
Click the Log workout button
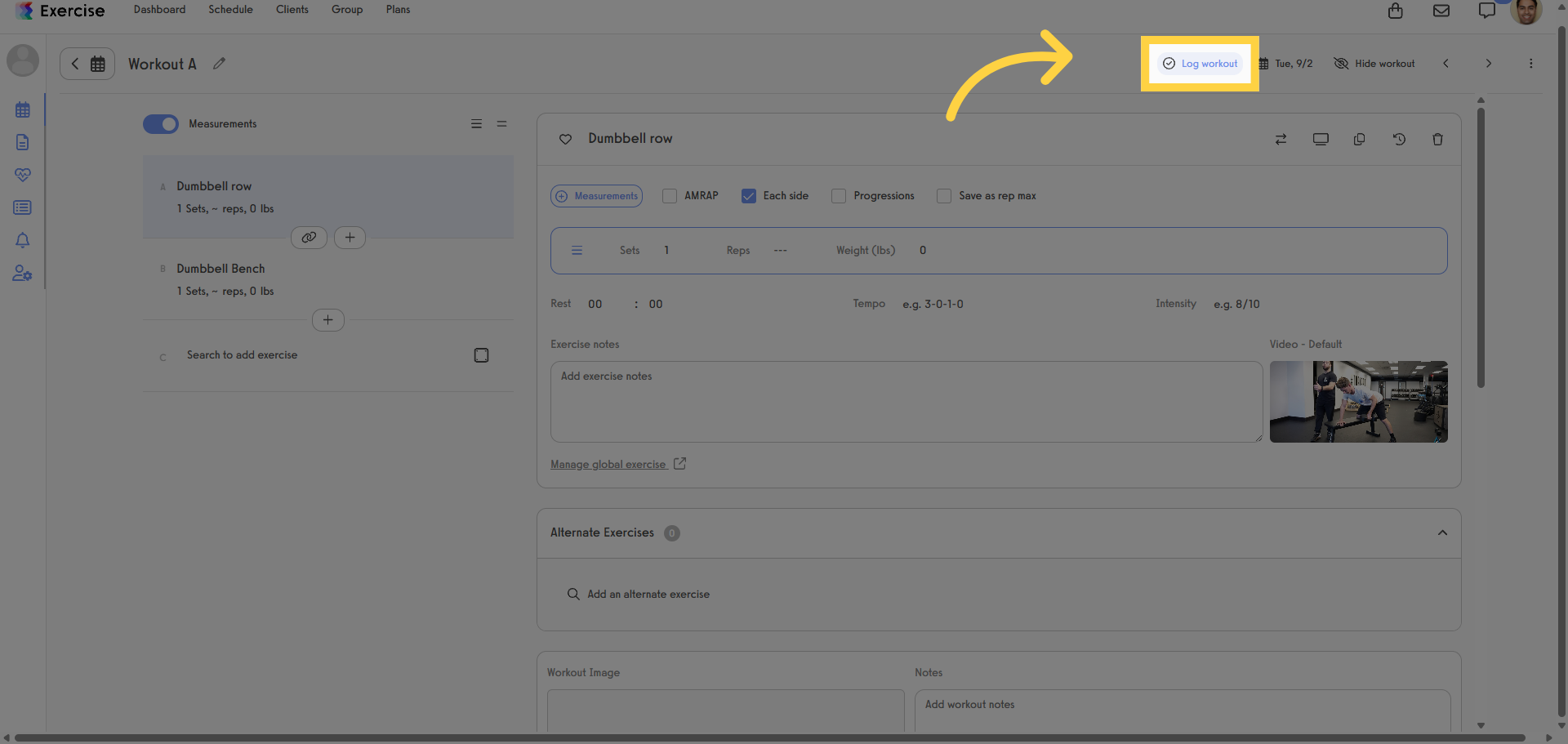[x=1200, y=64]
